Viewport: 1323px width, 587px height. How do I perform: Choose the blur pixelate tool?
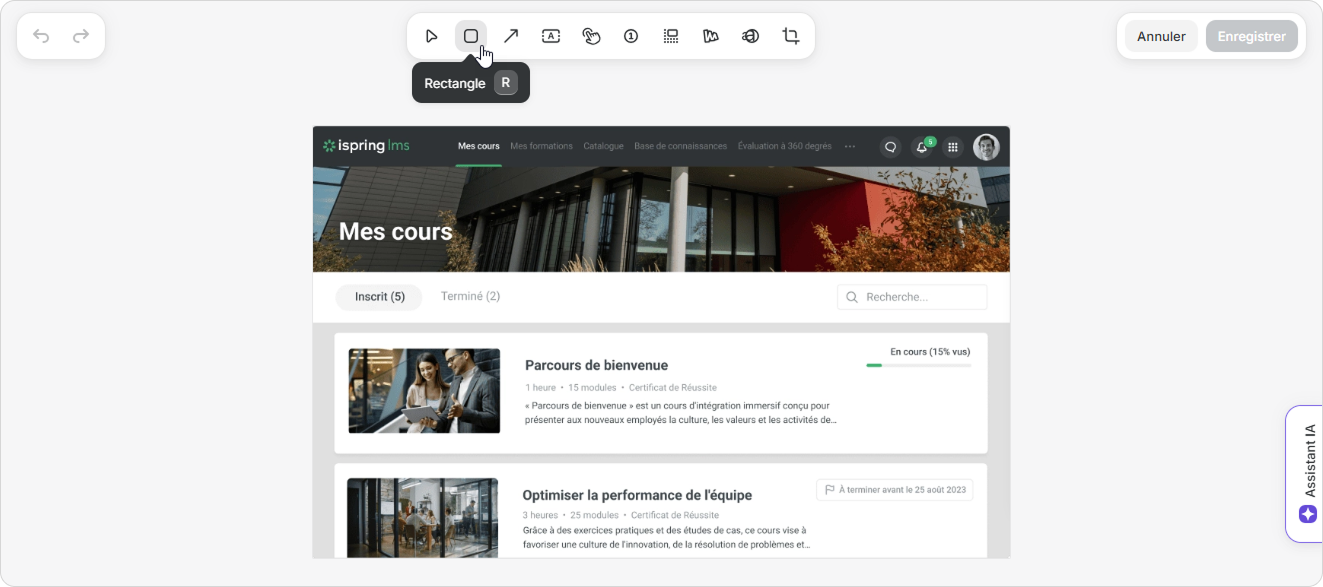click(x=671, y=36)
